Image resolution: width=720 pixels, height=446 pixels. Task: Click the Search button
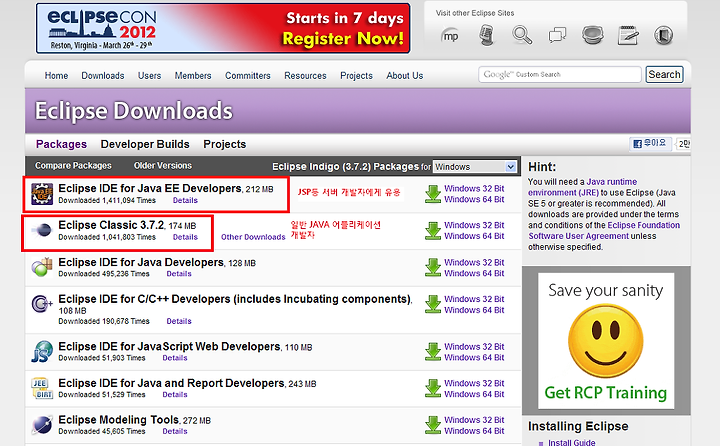pyautogui.click(x=664, y=74)
